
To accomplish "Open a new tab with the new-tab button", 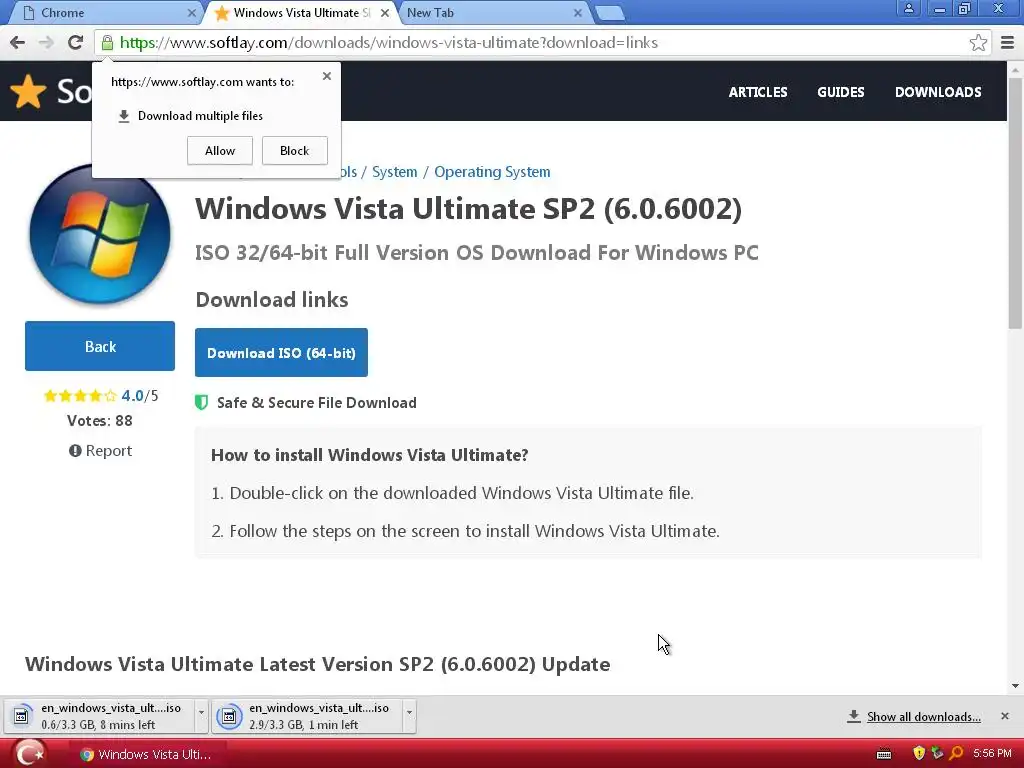I will point(610,14).
